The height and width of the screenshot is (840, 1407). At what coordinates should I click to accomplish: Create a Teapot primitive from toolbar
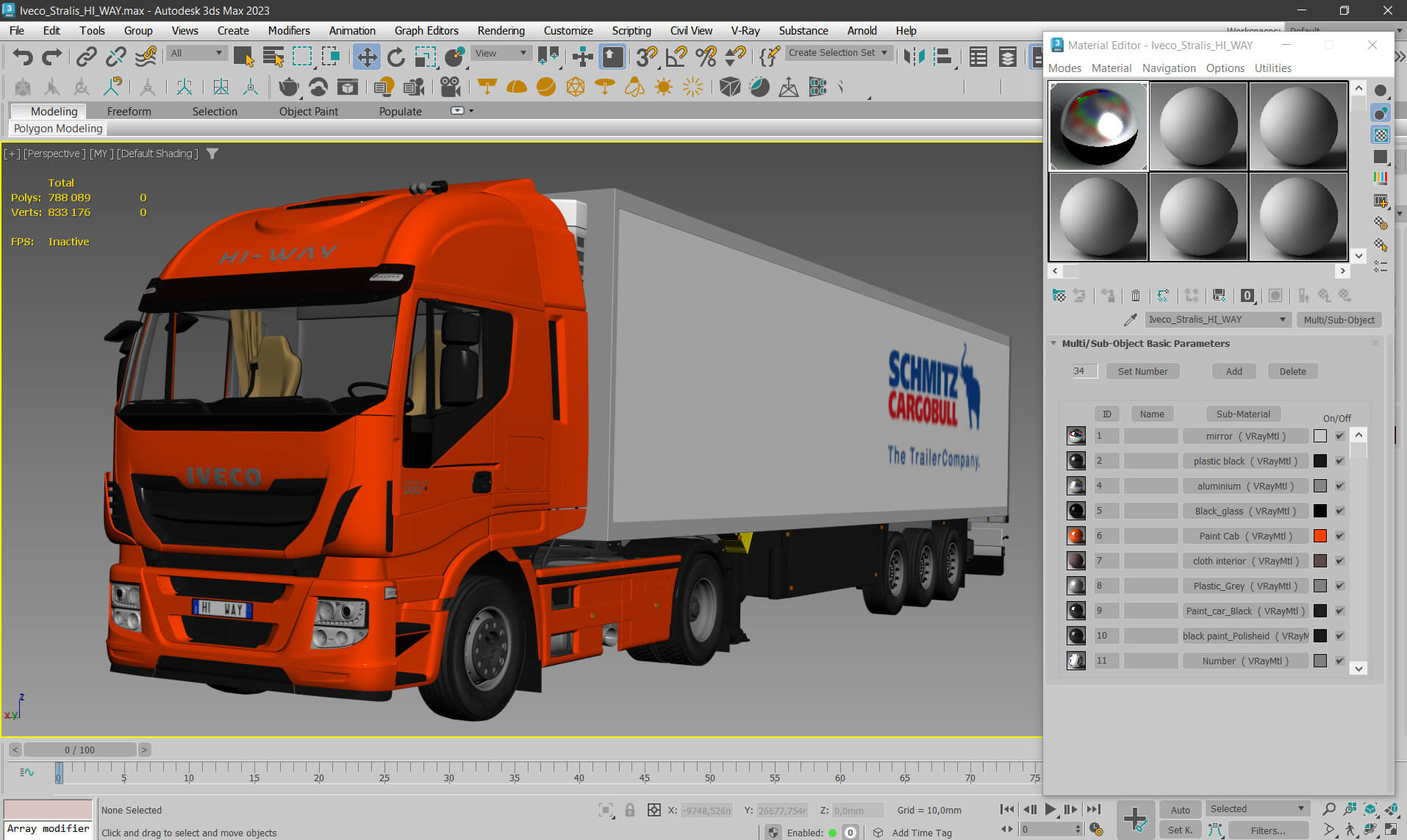point(289,87)
